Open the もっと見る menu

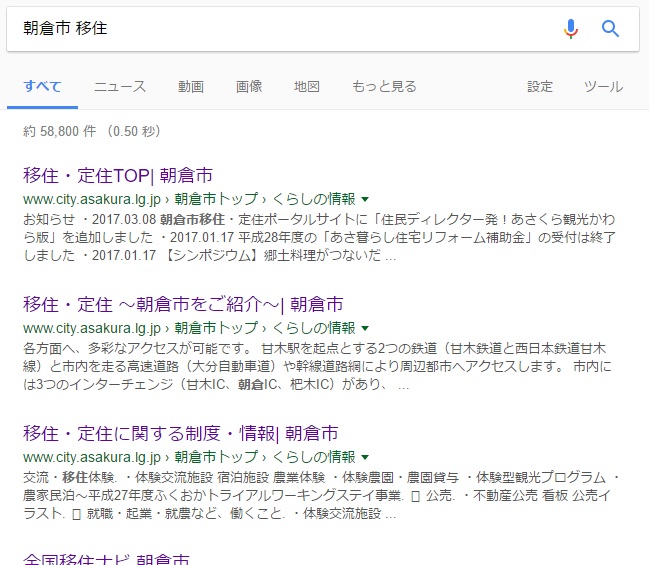(384, 87)
